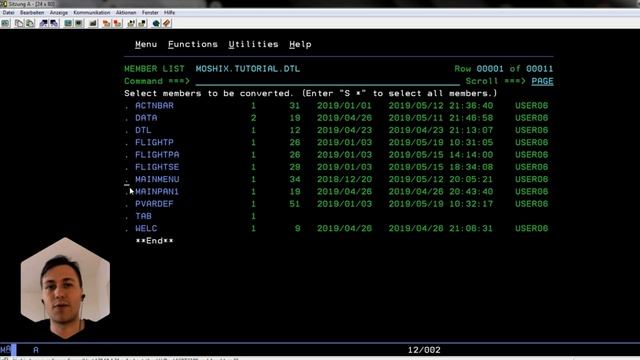Click the TAB member name
This screenshot has height=360, width=640.
coord(143,216)
